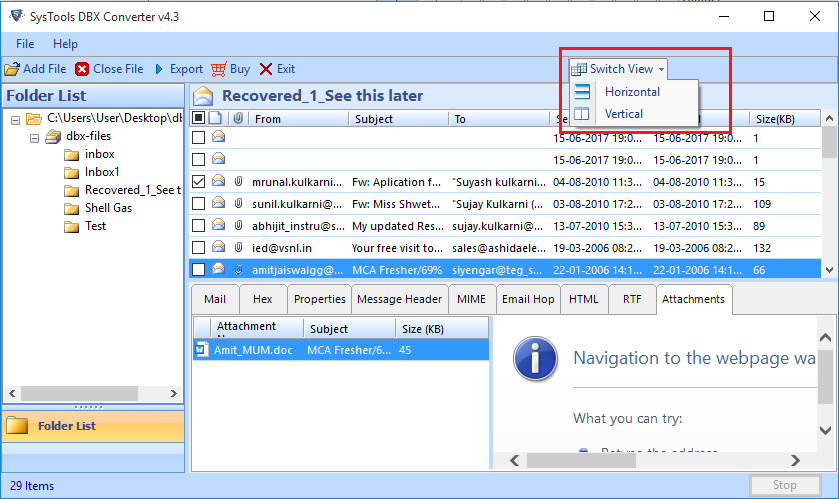
Task: Click the Exit red X icon
Action: tap(266, 69)
